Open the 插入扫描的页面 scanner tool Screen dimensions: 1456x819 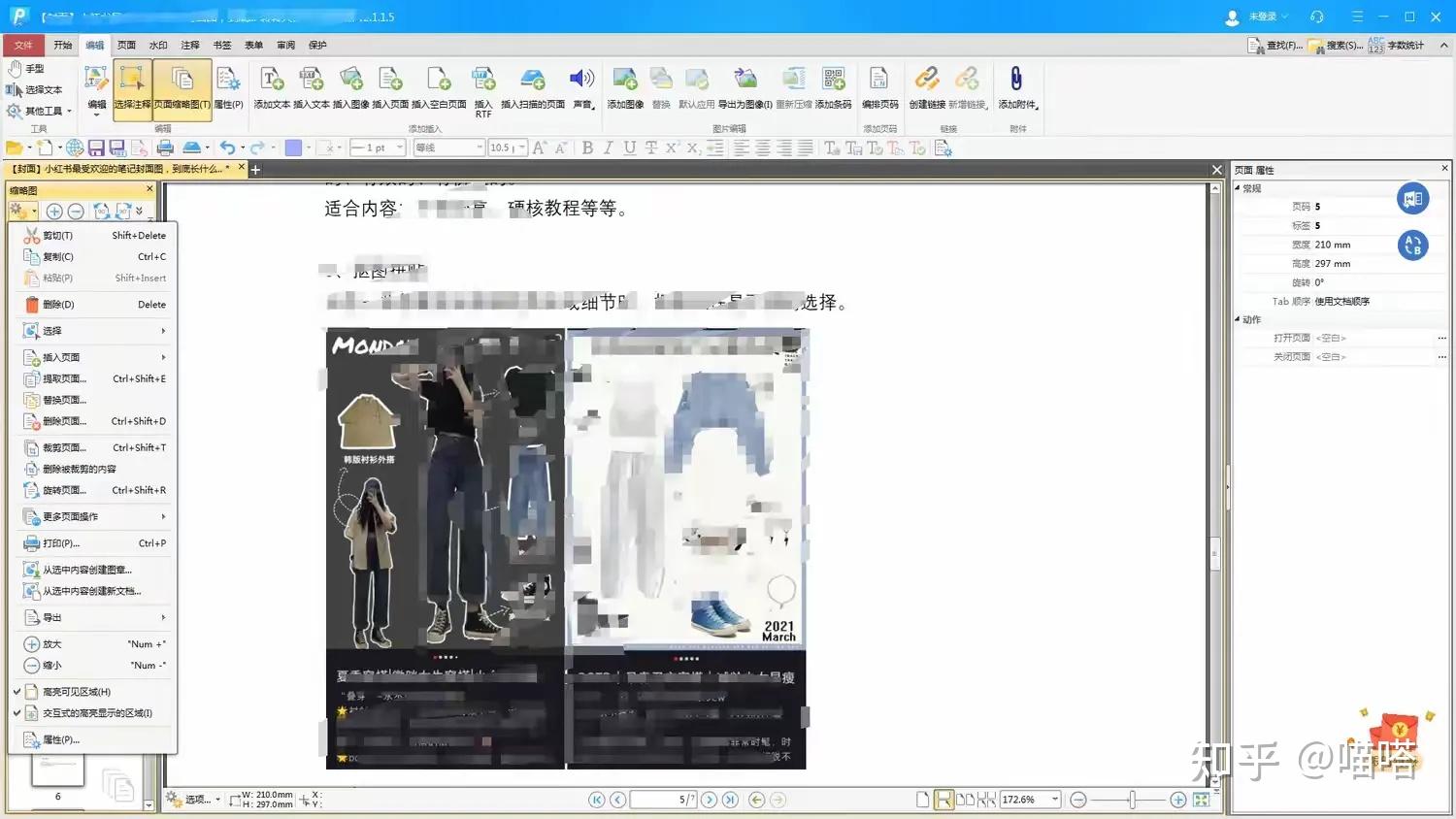pos(532,81)
